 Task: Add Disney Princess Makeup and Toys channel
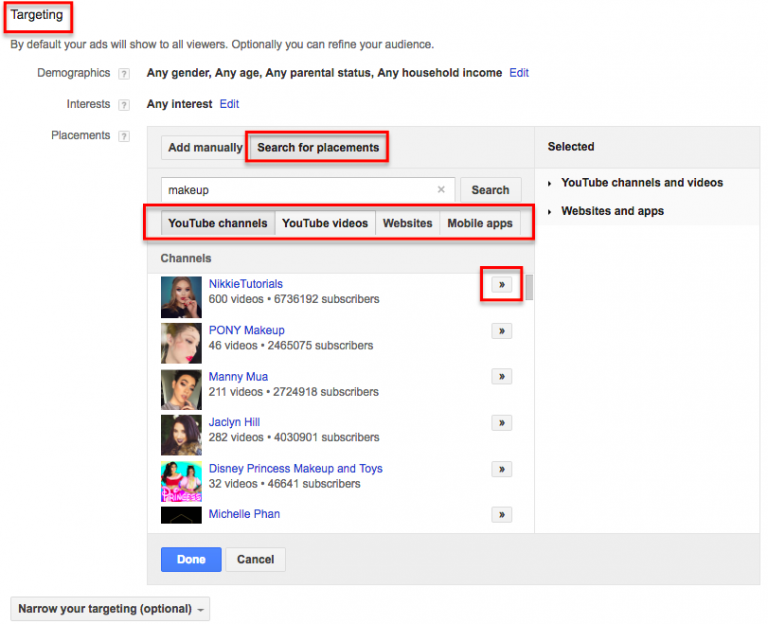point(501,469)
